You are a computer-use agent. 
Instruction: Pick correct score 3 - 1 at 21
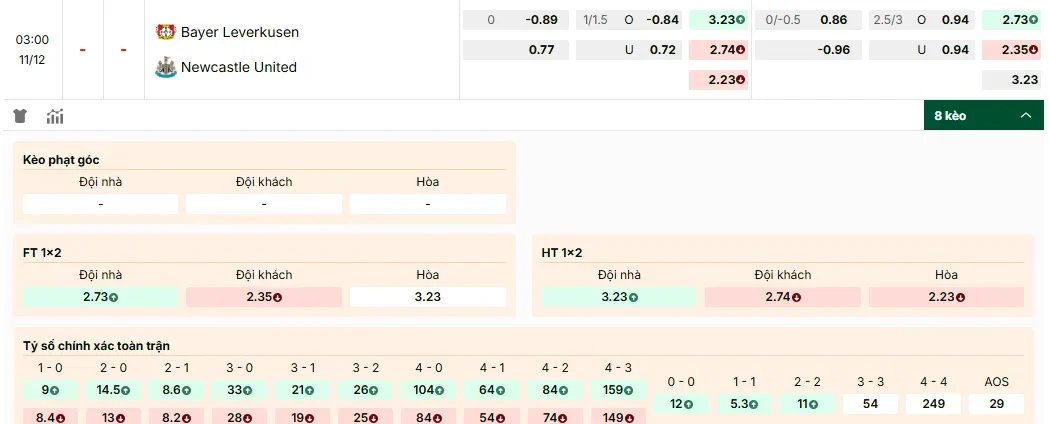[x=302, y=390]
